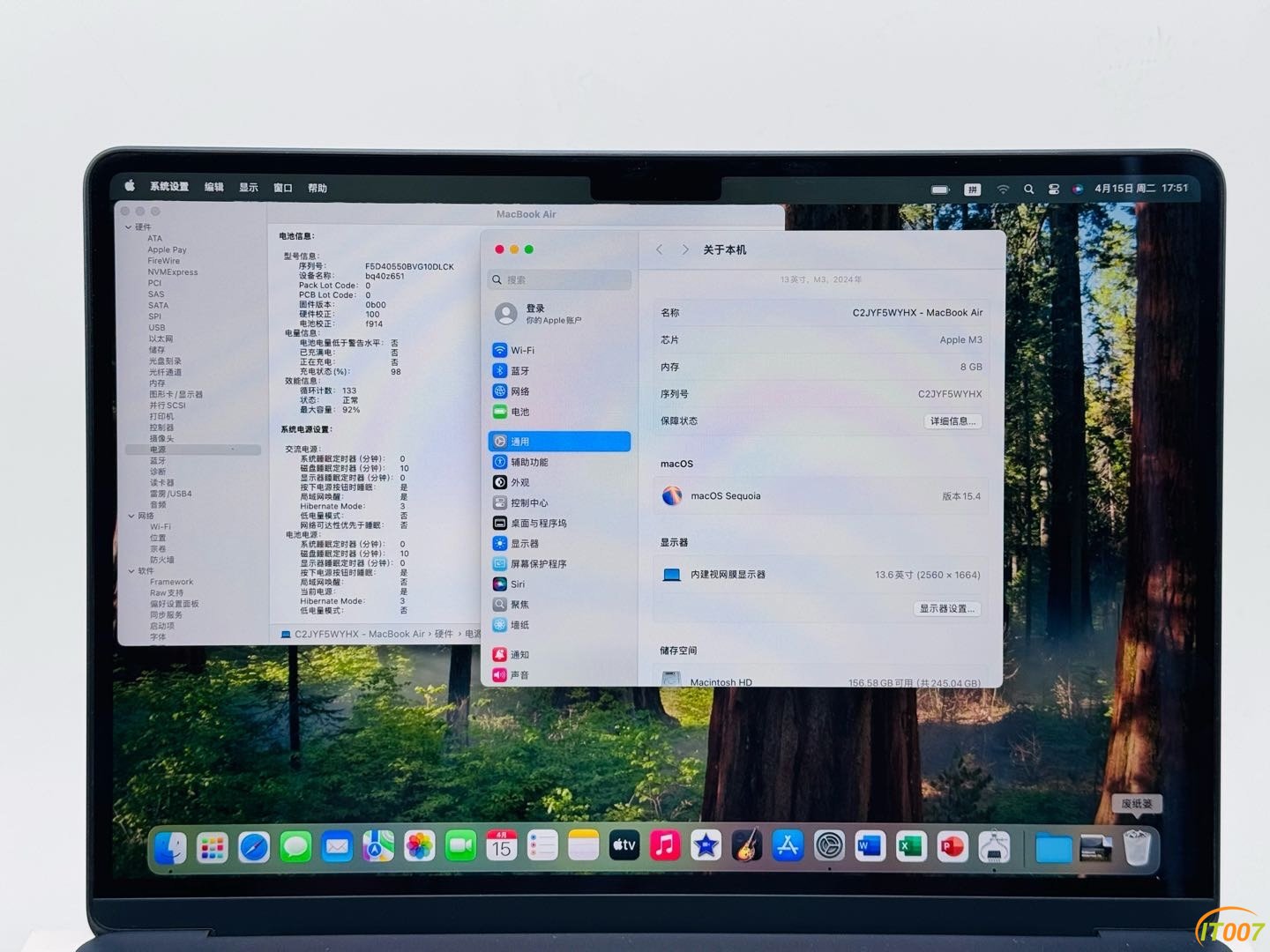Image resolution: width=1270 pixels, height=952 pixels.
Task: Click the 详细信息... warranty button
Action: pos(952,421)
